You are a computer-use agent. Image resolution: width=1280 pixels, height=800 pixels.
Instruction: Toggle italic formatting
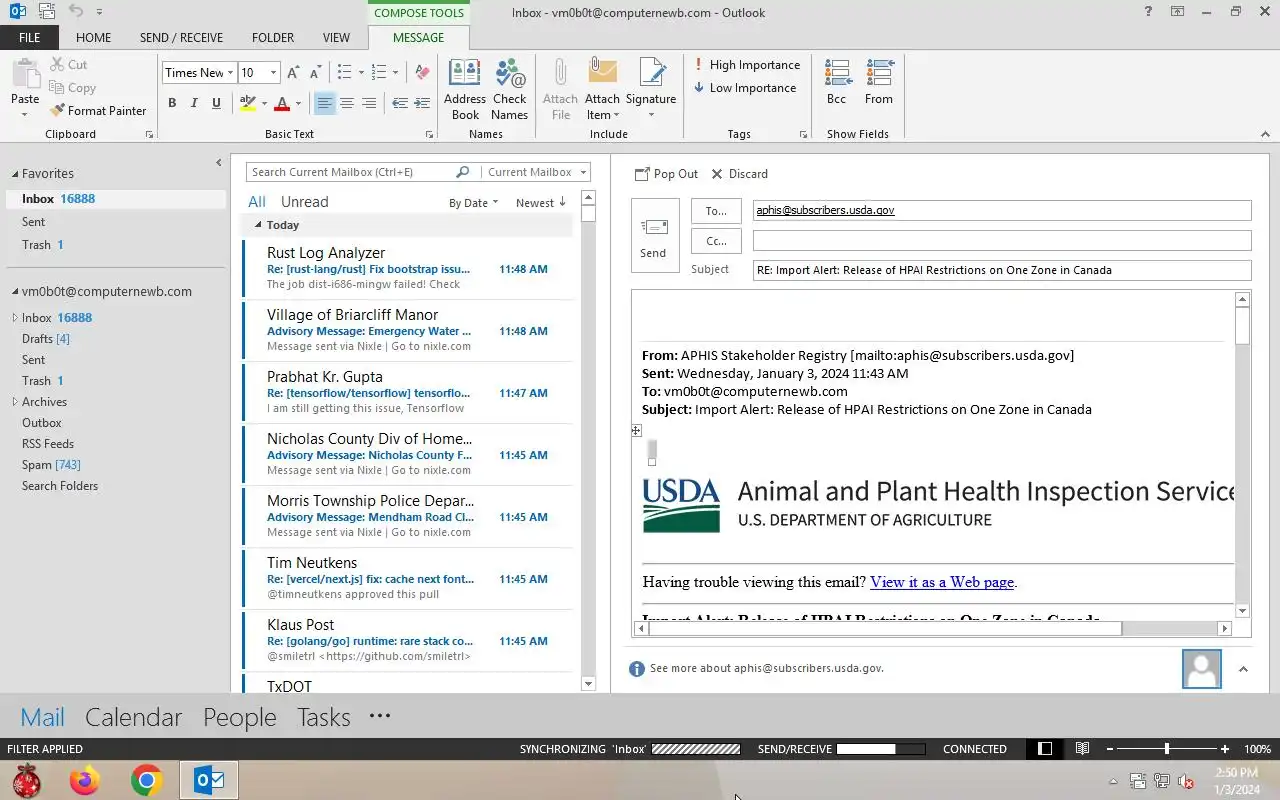pyautogui.click(x=194, y=103)
